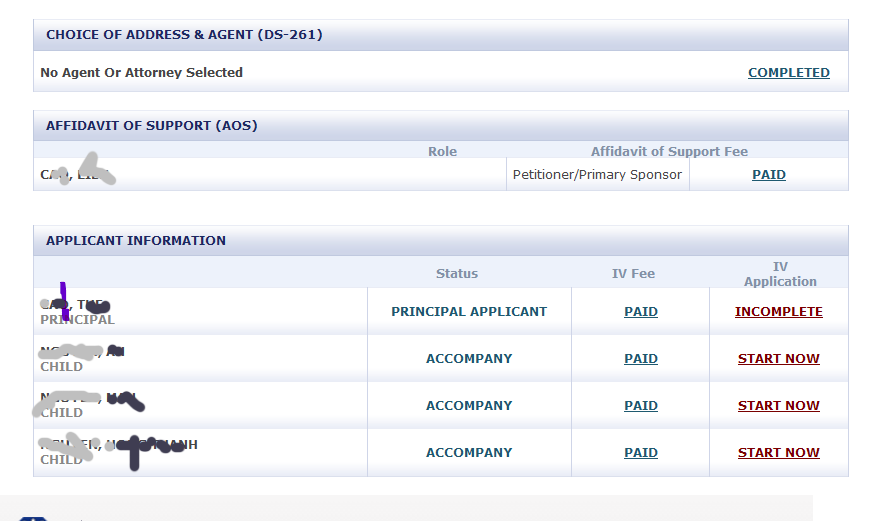Click the Status column header
This screenshot has height=521, width=886.
click(x=457, y=273)
